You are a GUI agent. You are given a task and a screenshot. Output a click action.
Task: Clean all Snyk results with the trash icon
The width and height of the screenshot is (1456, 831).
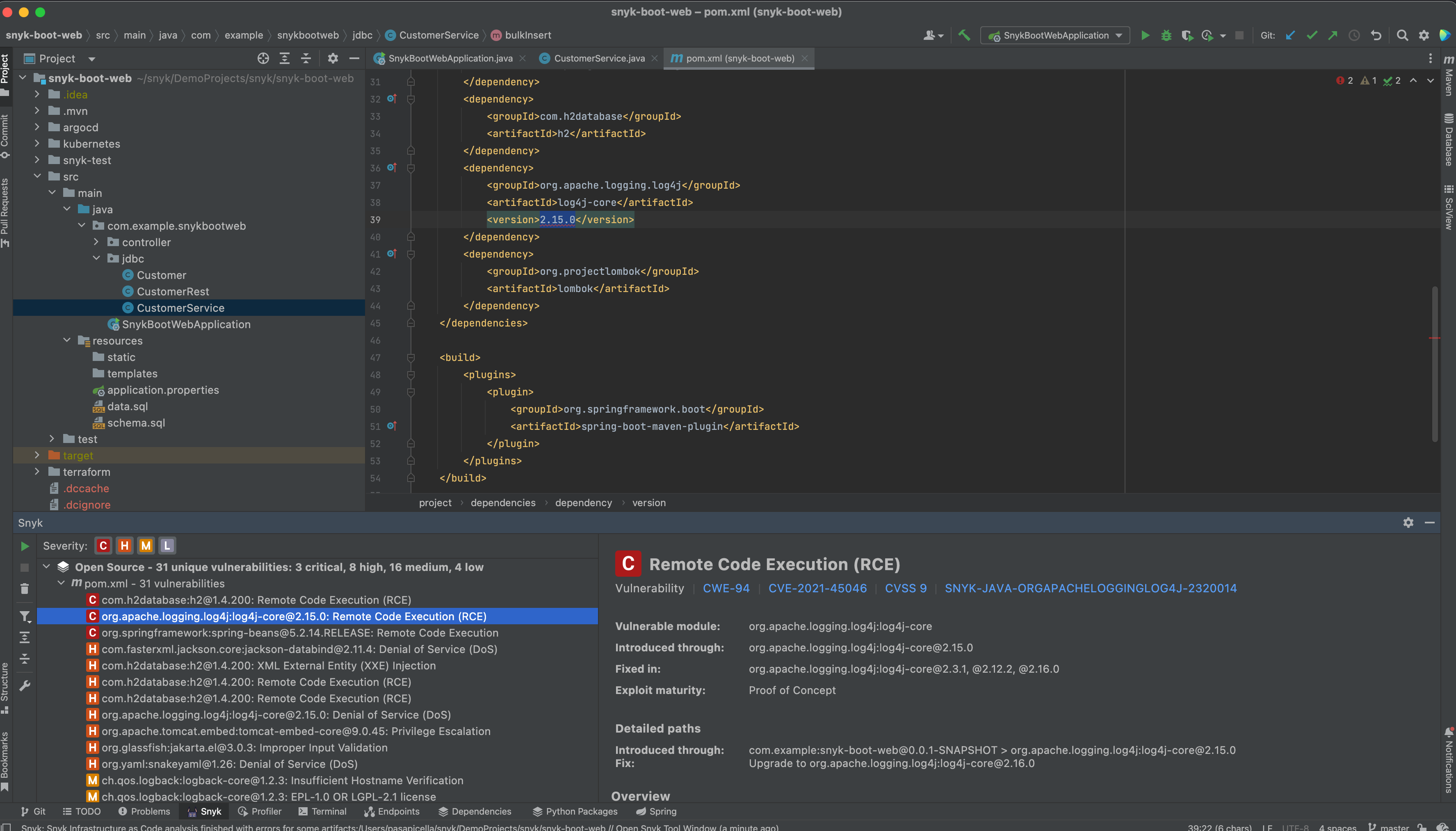coord(25,589)
